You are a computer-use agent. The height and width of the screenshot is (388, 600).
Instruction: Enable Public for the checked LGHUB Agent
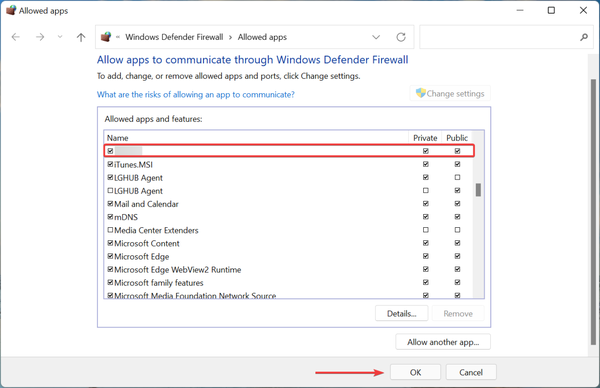(457, 177)
